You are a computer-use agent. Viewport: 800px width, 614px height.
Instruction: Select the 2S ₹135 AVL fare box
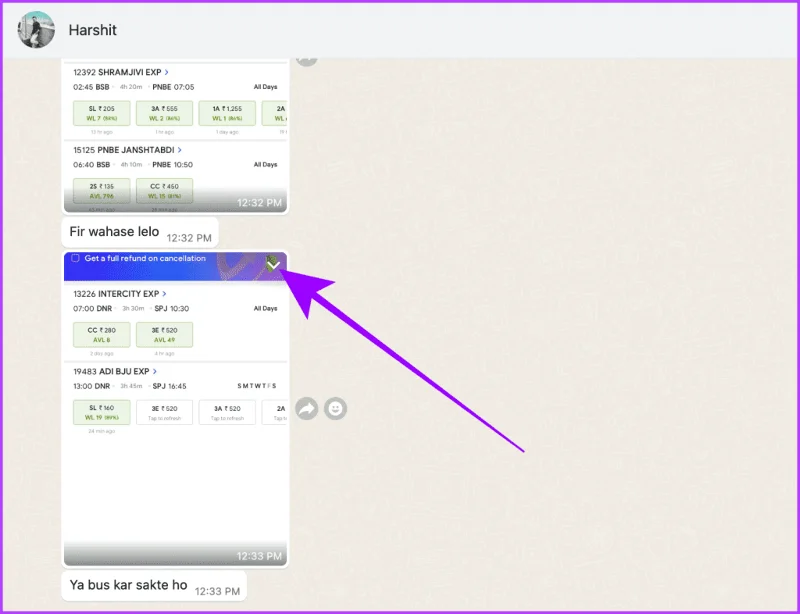click(102, 190)
